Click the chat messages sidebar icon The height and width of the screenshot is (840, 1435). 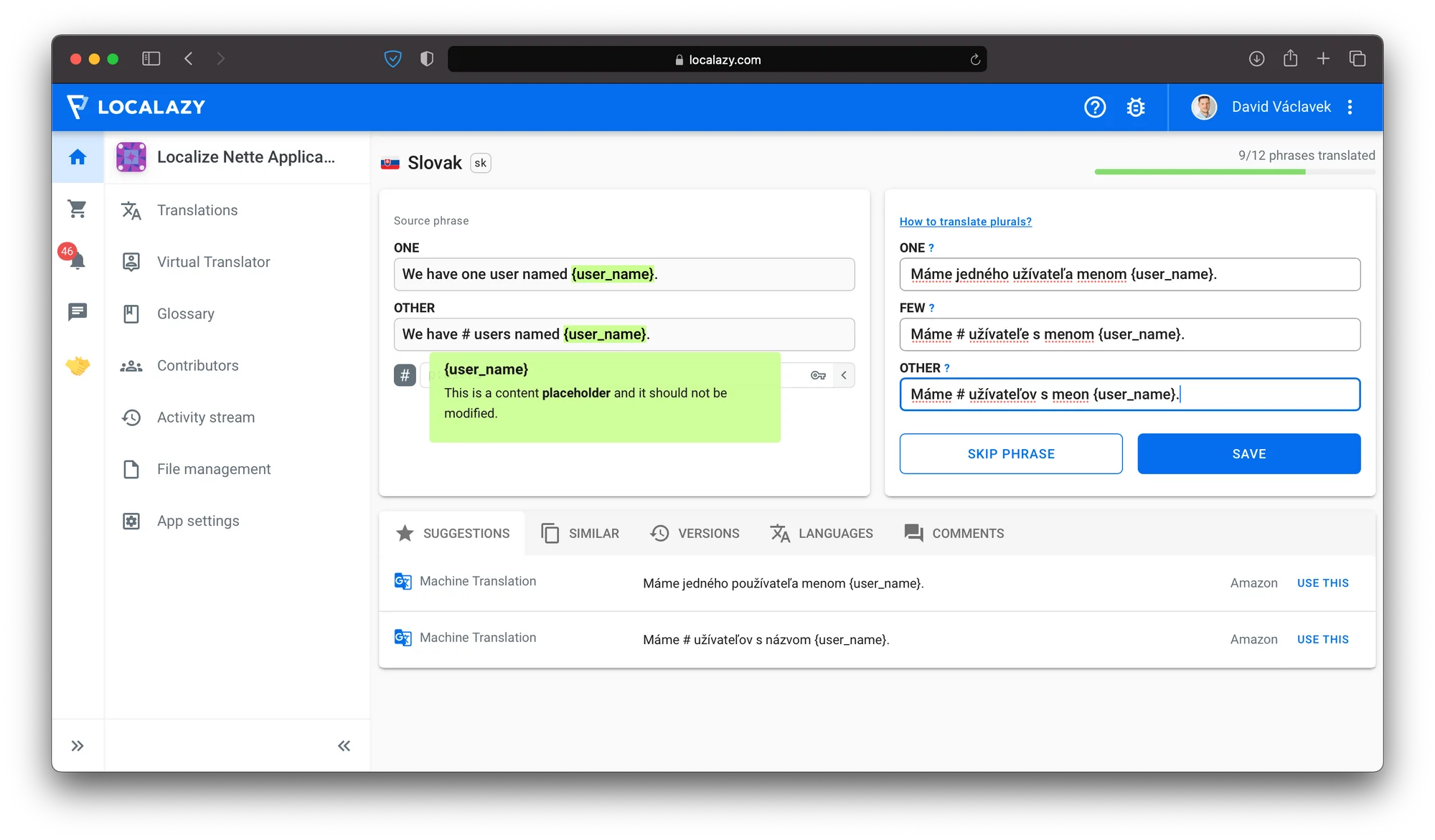[77, 311]
